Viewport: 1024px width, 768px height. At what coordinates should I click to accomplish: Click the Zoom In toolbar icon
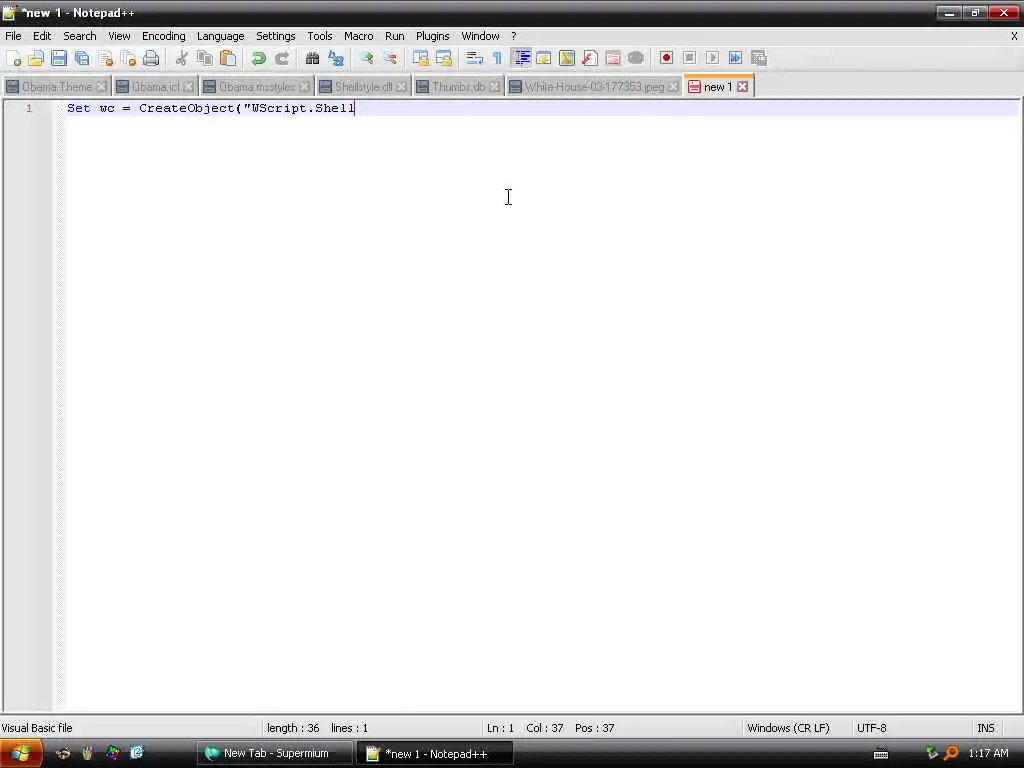[x=366, y=58]
